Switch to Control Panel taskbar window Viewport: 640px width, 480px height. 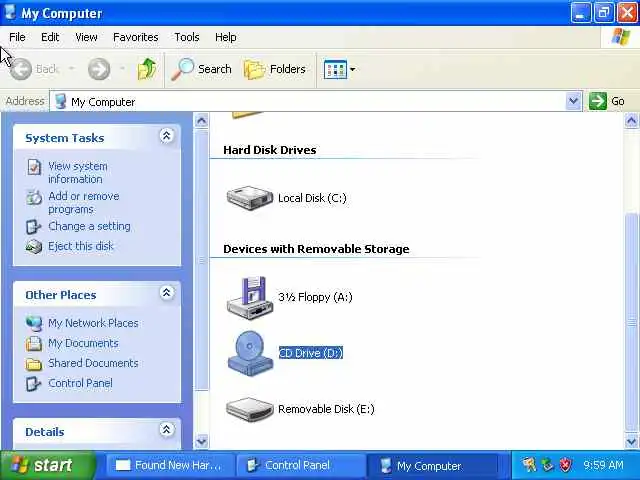point(299,465)
